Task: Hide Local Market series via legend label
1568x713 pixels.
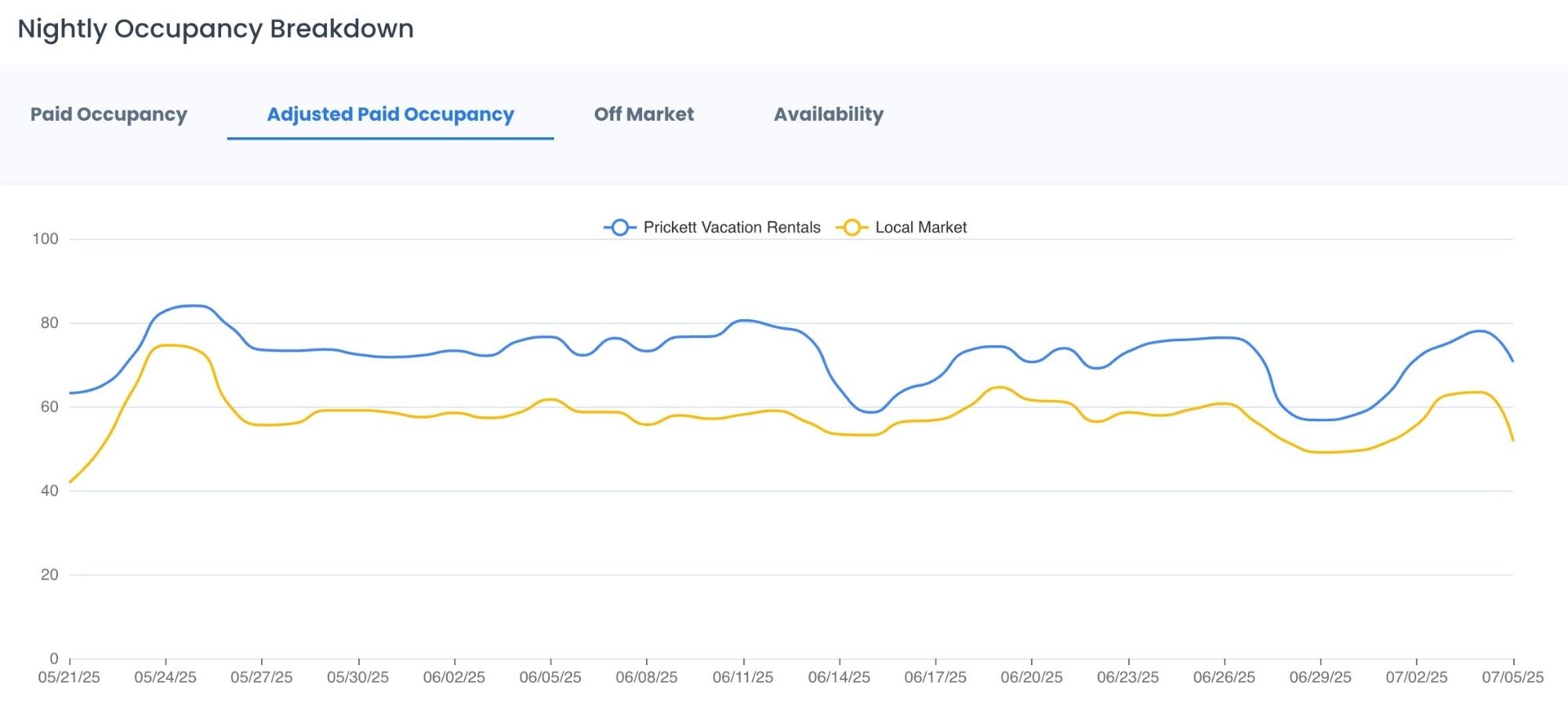Action: (x=920, y=227)
